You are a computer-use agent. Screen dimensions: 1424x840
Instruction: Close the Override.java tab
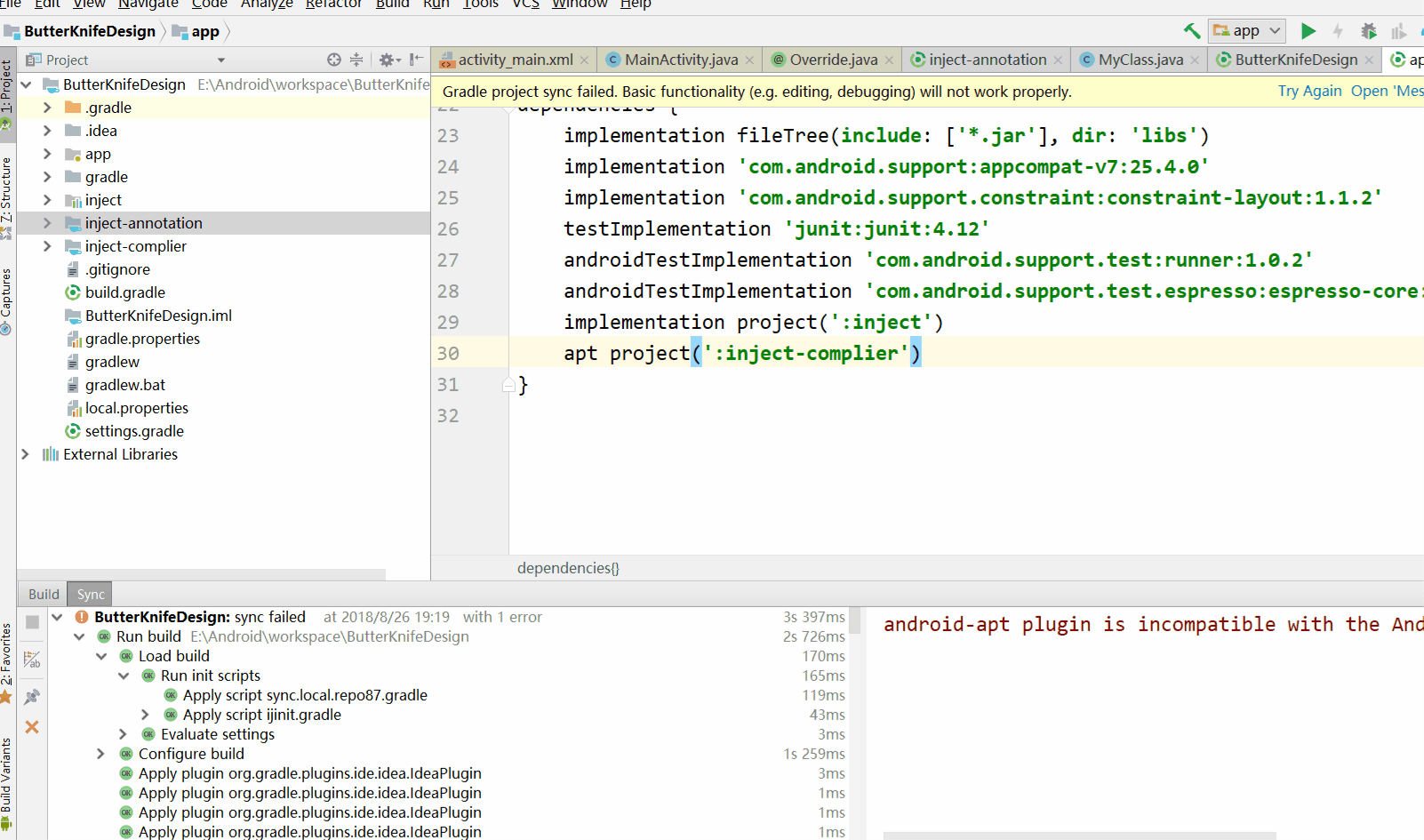coord(889,60)
